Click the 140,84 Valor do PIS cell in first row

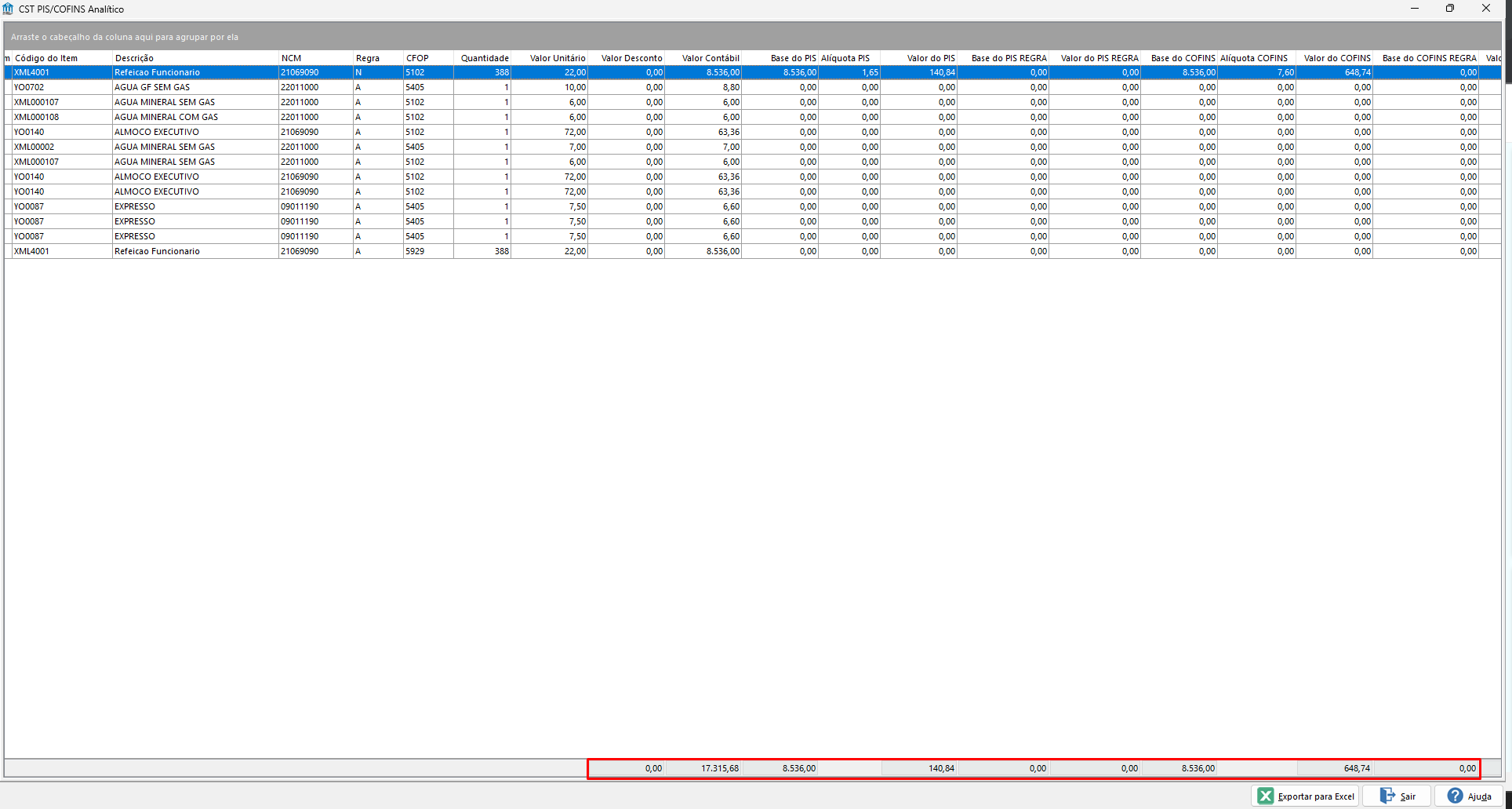(919, 72)
